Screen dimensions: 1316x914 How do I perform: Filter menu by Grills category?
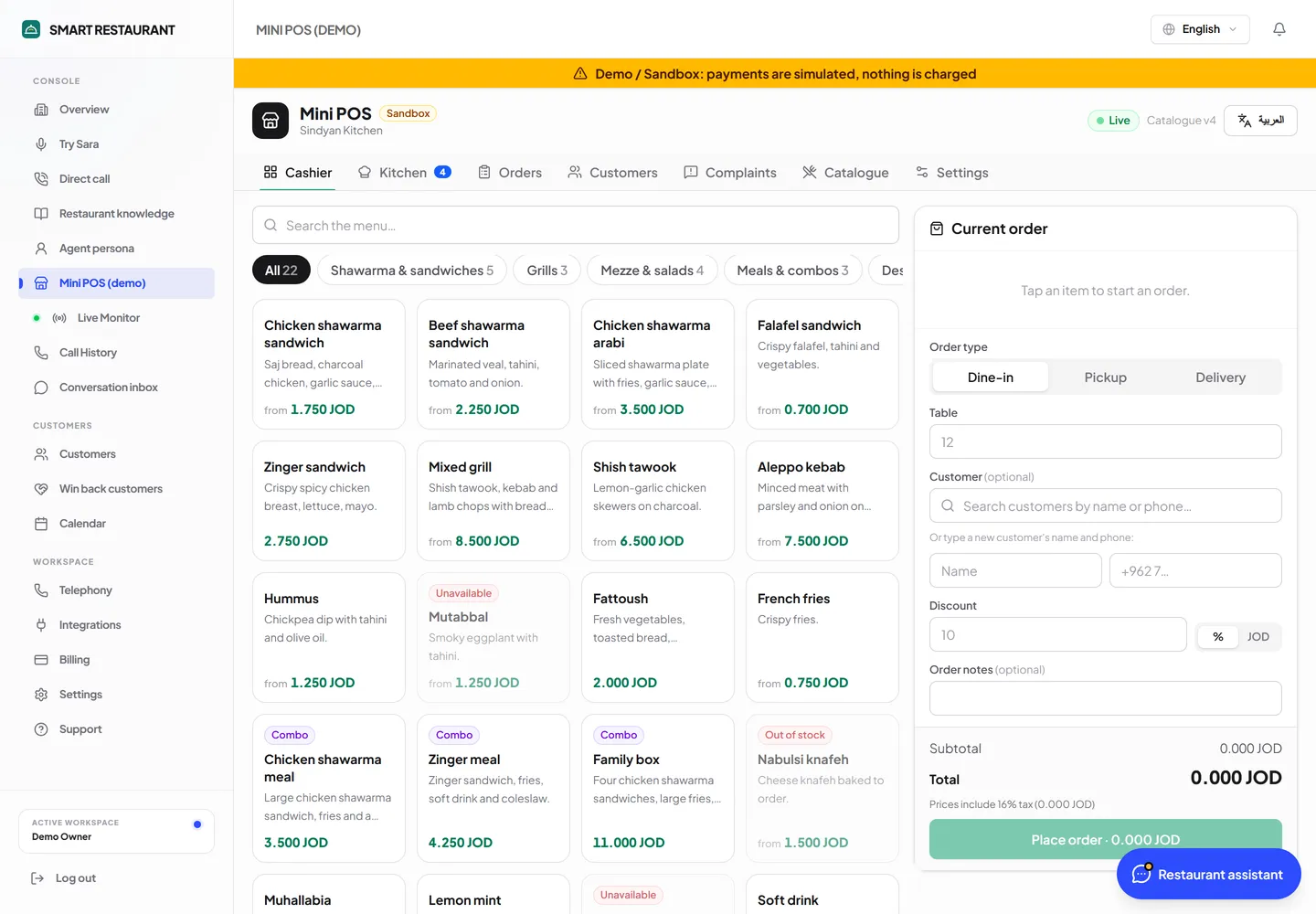[x=547, y=271]
